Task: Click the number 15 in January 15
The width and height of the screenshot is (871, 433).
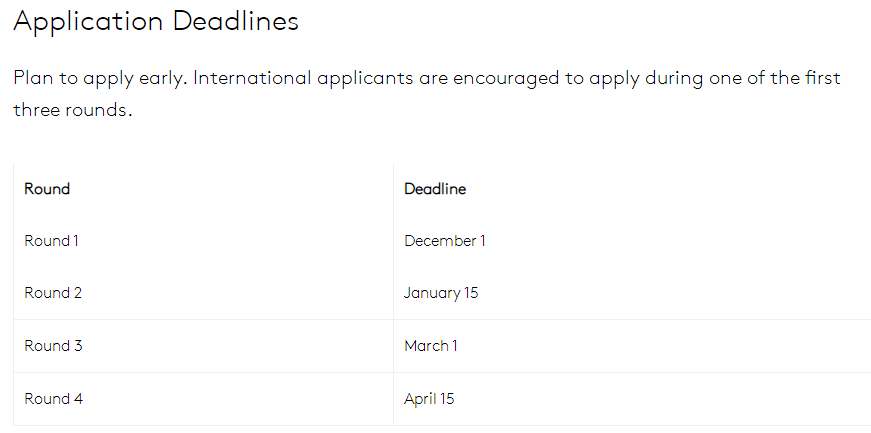Action: 471,292
